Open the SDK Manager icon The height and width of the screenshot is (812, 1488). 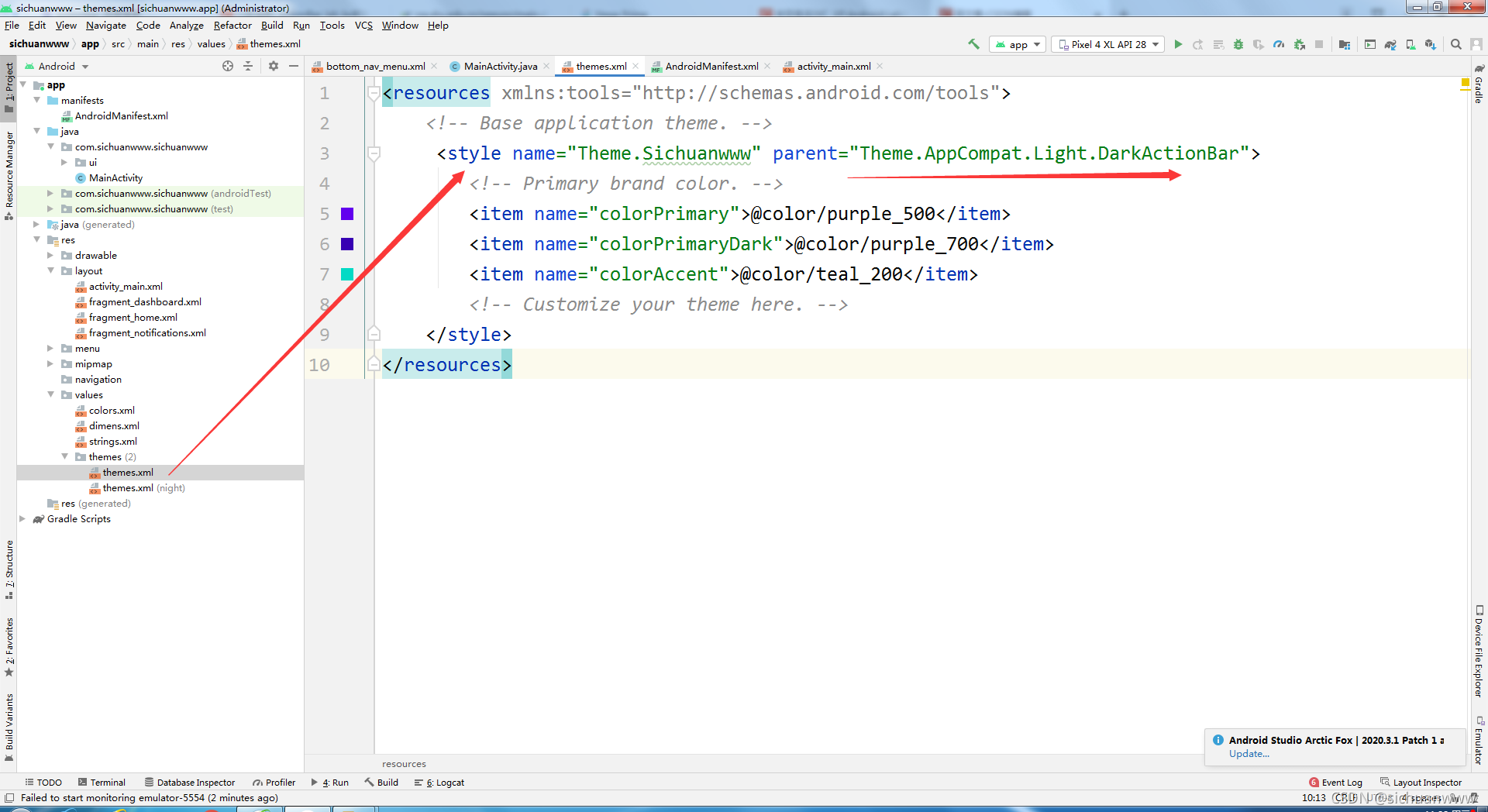pyautogui.click(x=1431, y=45)
